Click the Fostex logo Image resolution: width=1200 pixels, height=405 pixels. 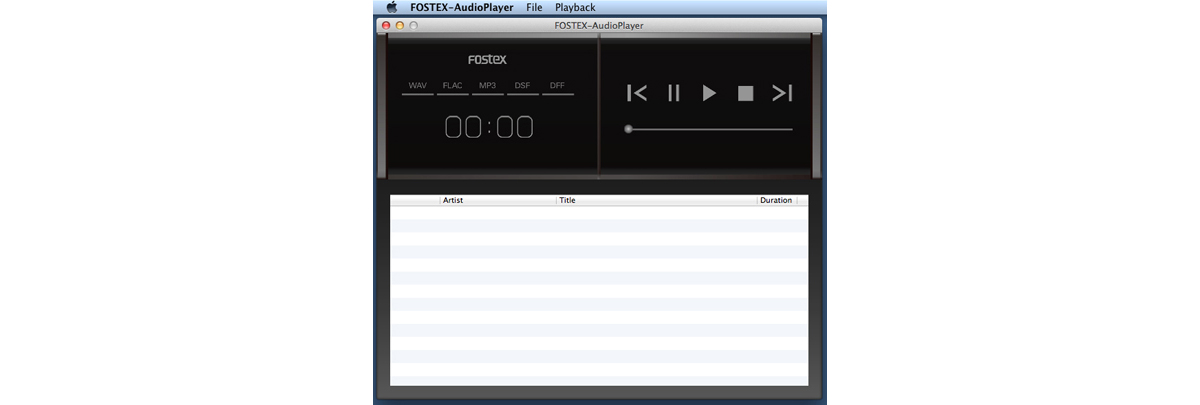click(x=488, y=60)
